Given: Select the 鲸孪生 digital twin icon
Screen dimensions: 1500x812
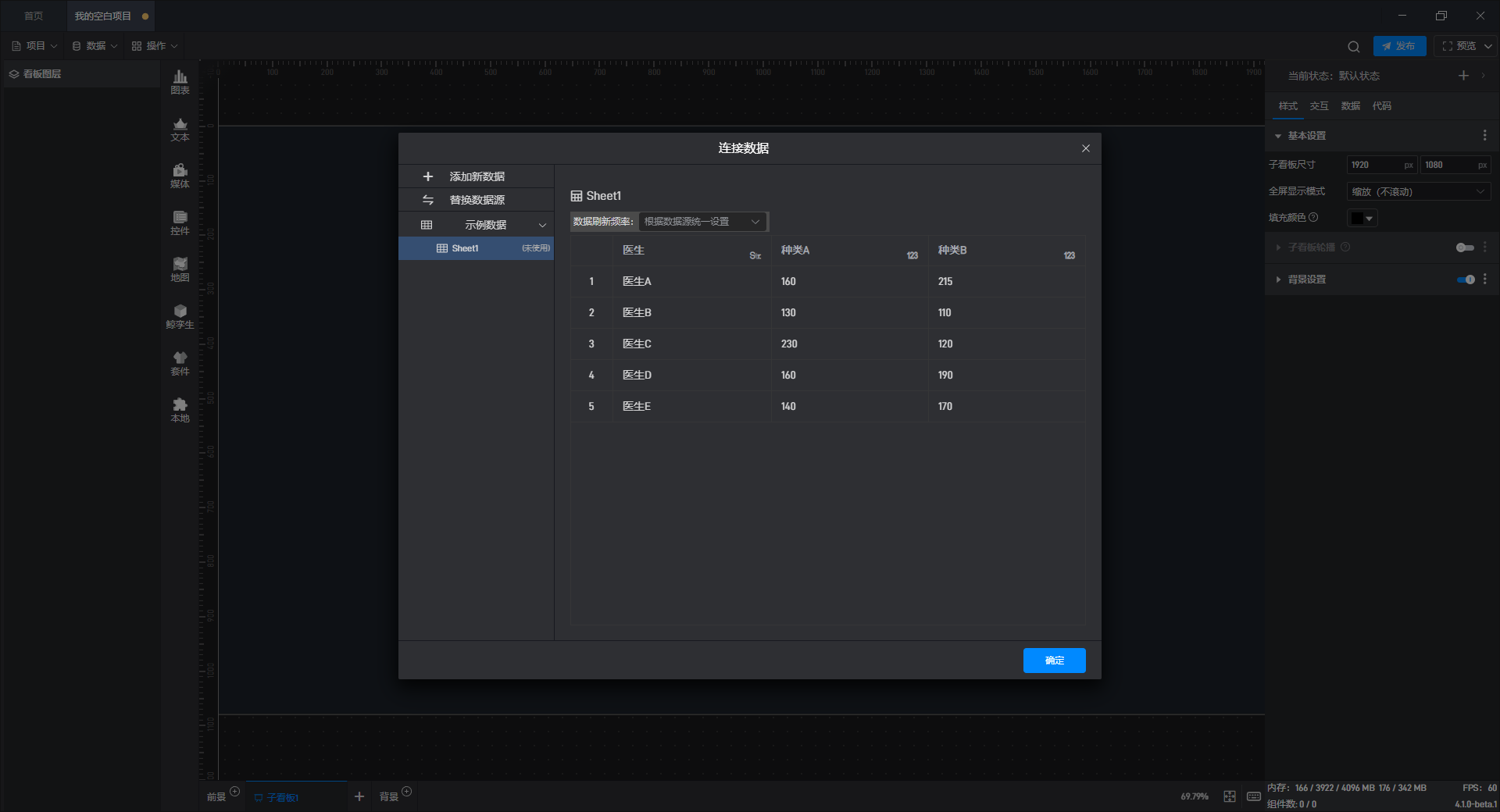Looking at the screenshot, I should 180,316.
